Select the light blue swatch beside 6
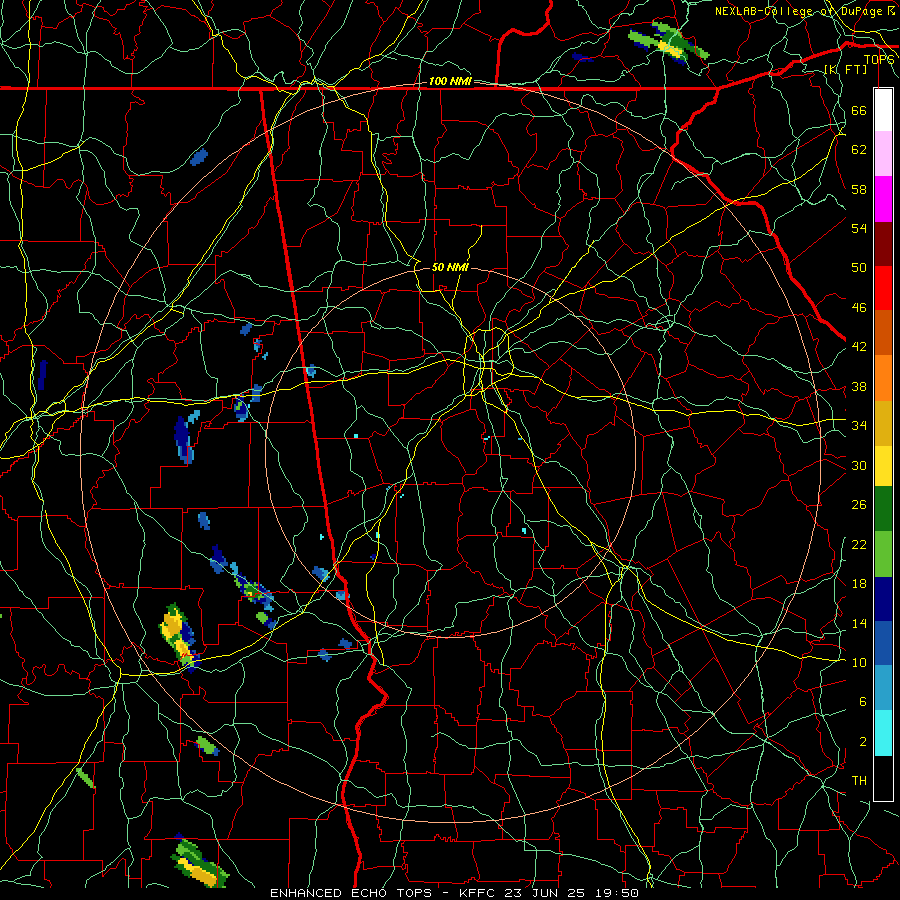This screenshot has width=900, height=900. click(883, 688)
